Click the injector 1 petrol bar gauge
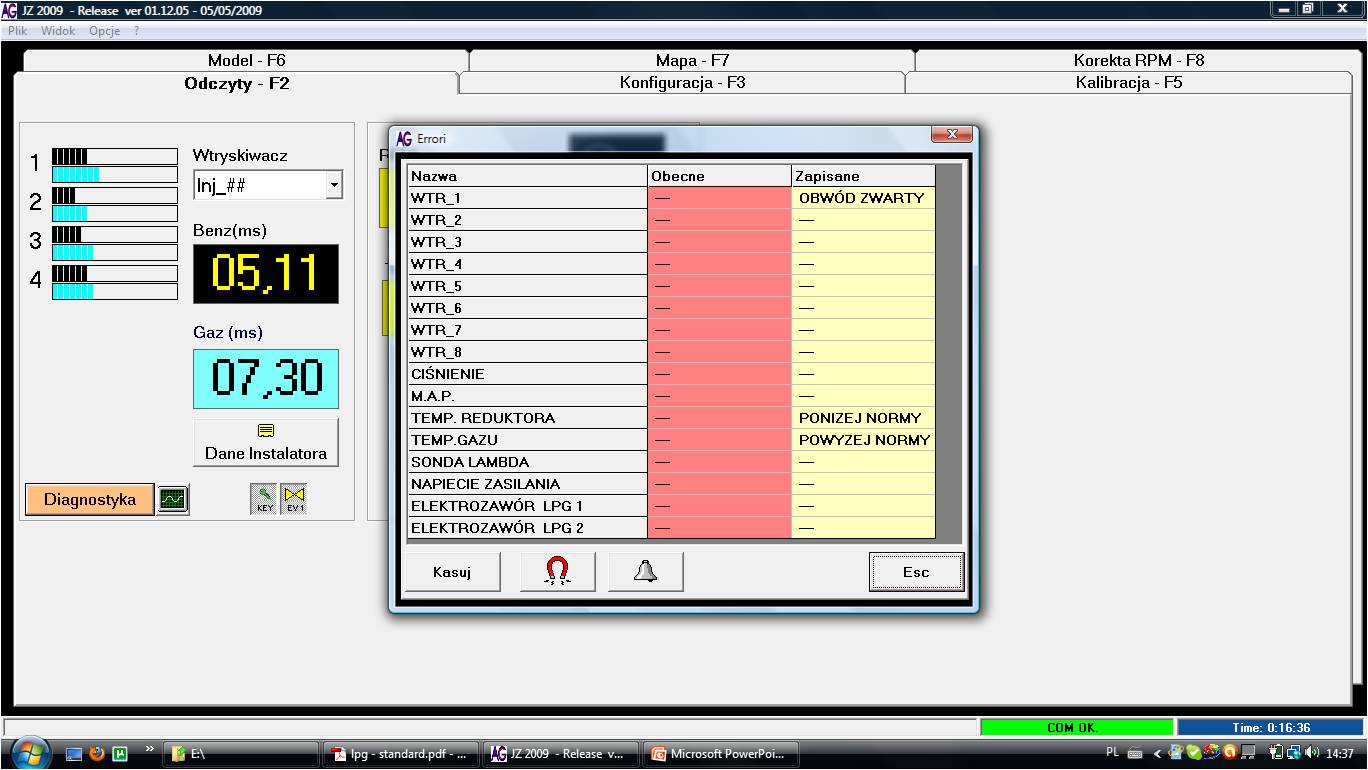This screenshot has width=1368, height=770. click(x=115, y=156)
